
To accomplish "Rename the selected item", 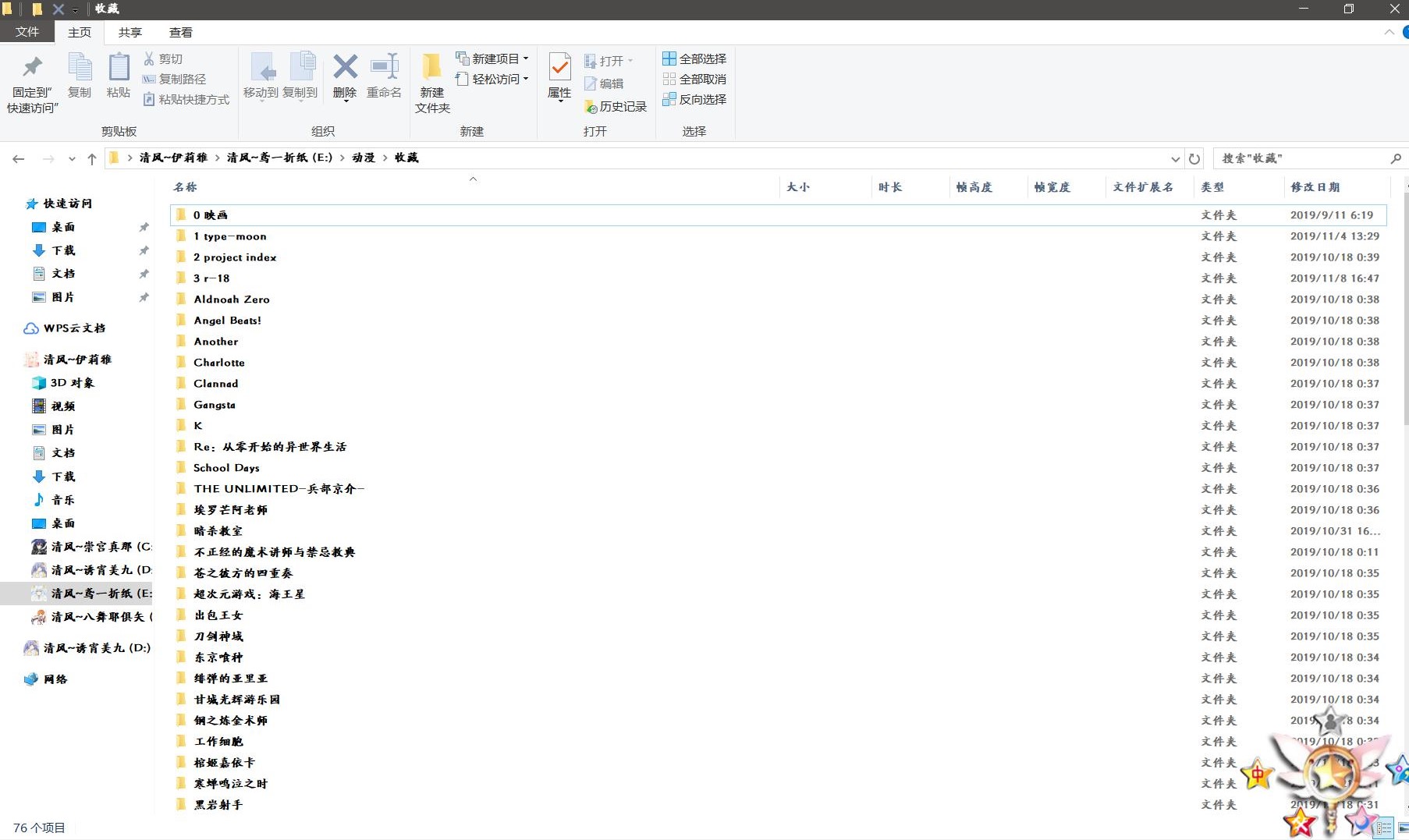I will click(x=384, y=76).
